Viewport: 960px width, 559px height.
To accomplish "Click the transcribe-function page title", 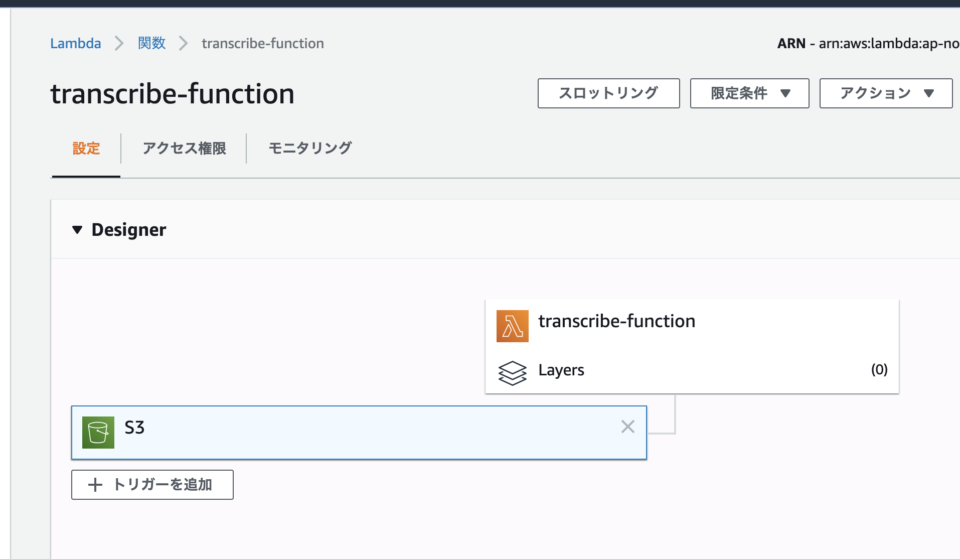I will (172, 94).
